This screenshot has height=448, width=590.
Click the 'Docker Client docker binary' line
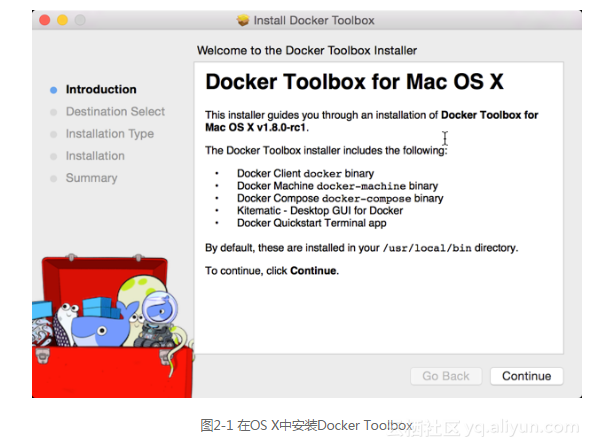pyautogui.click(x=305, y=173)
